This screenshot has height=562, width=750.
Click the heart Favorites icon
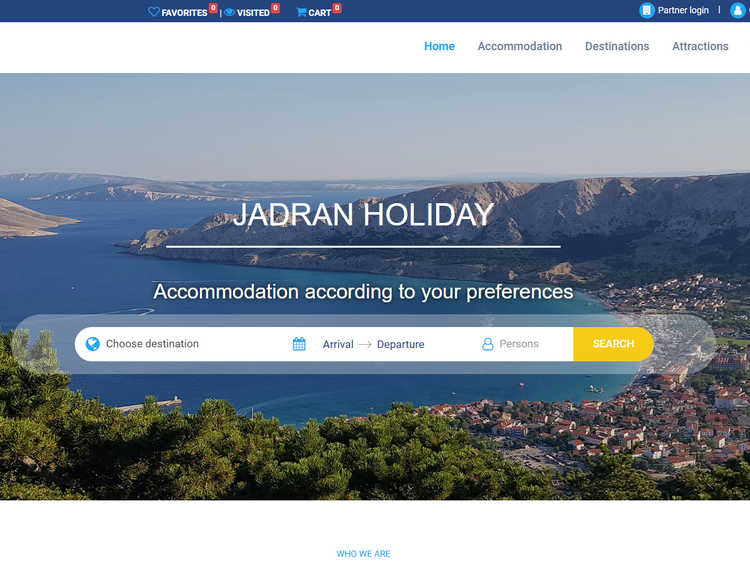pyautogui.click(x=154, y=12)
